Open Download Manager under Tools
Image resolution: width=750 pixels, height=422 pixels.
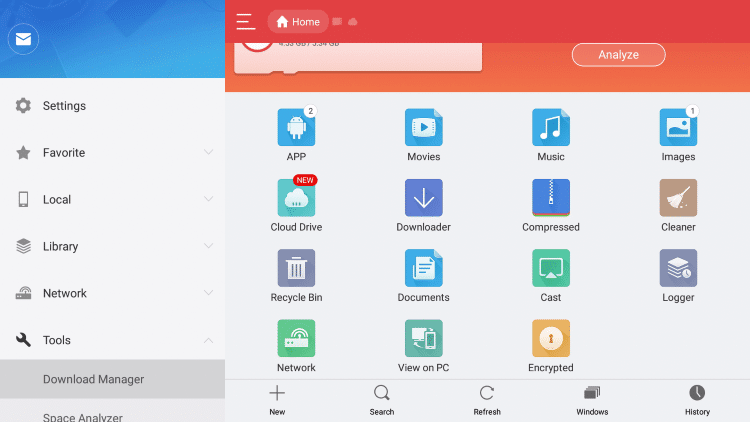coord(112,379)
